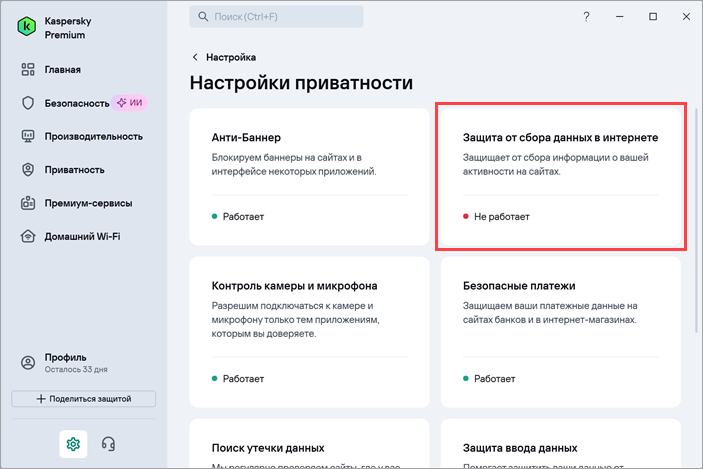The height and width of the screenshot is (469, 703).
Task: Click the Приватность icon in the sidebar
Action: [28, 169]
